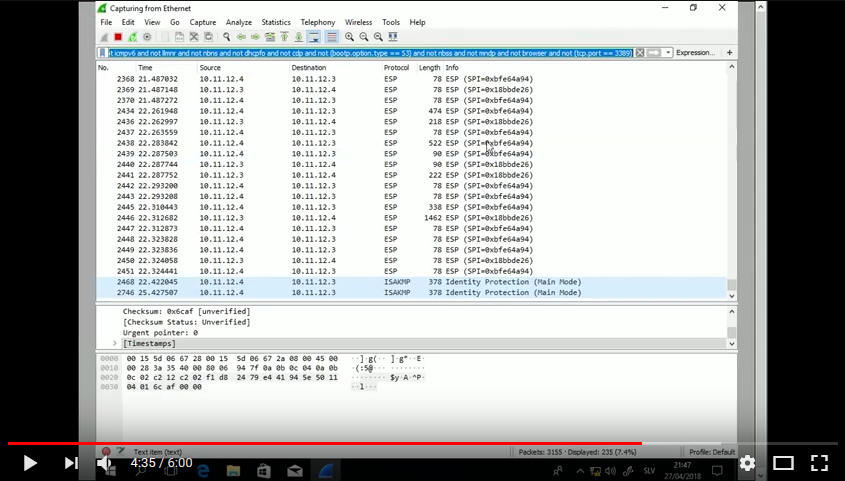Toggle auto-scroll during live capture
The image size is (845, 481).
tap(314, 37)
